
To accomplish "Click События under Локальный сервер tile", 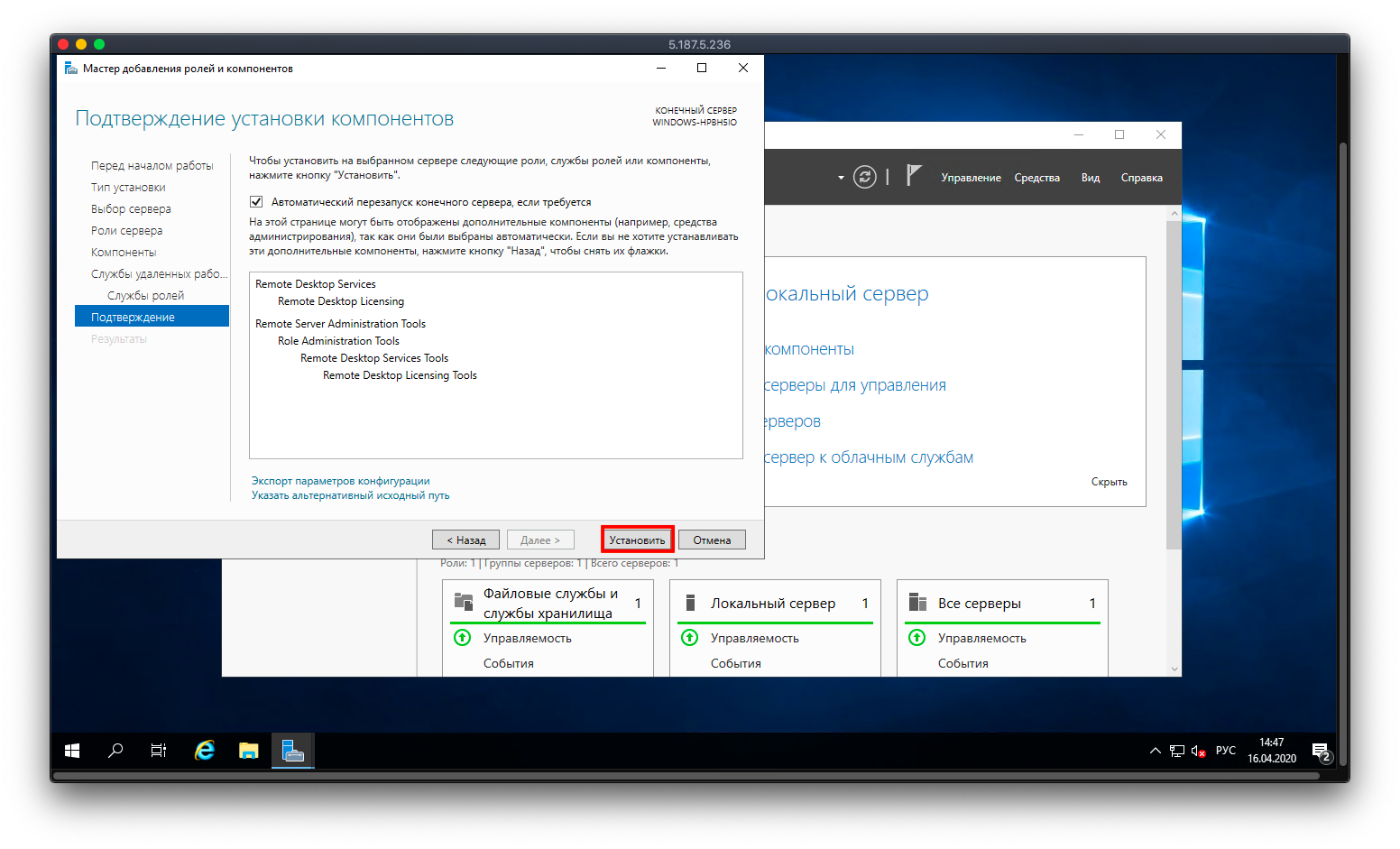I will (736, 663).
